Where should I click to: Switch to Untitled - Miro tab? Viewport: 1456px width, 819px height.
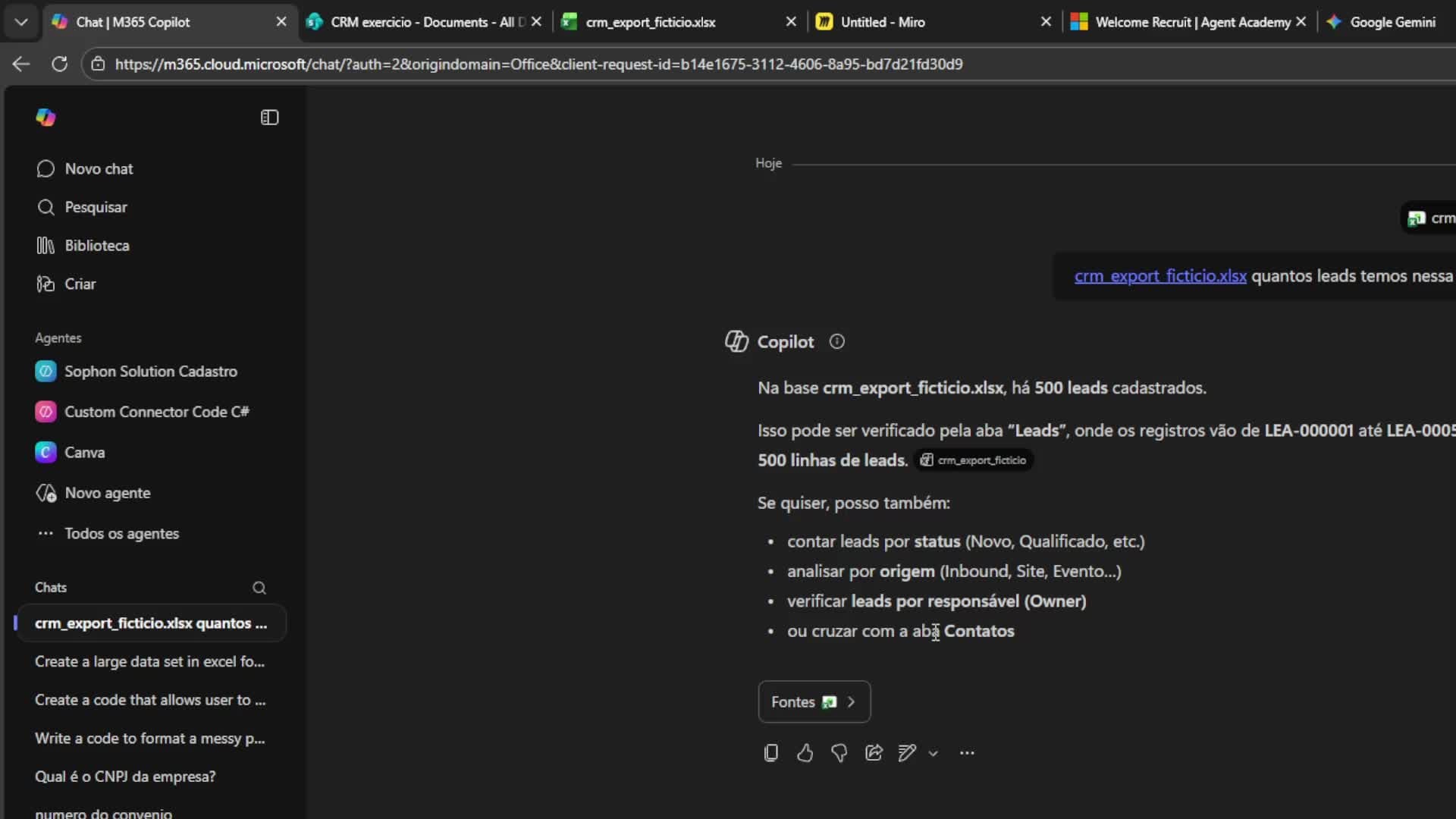pyautogui.click(x=883, y=22)
